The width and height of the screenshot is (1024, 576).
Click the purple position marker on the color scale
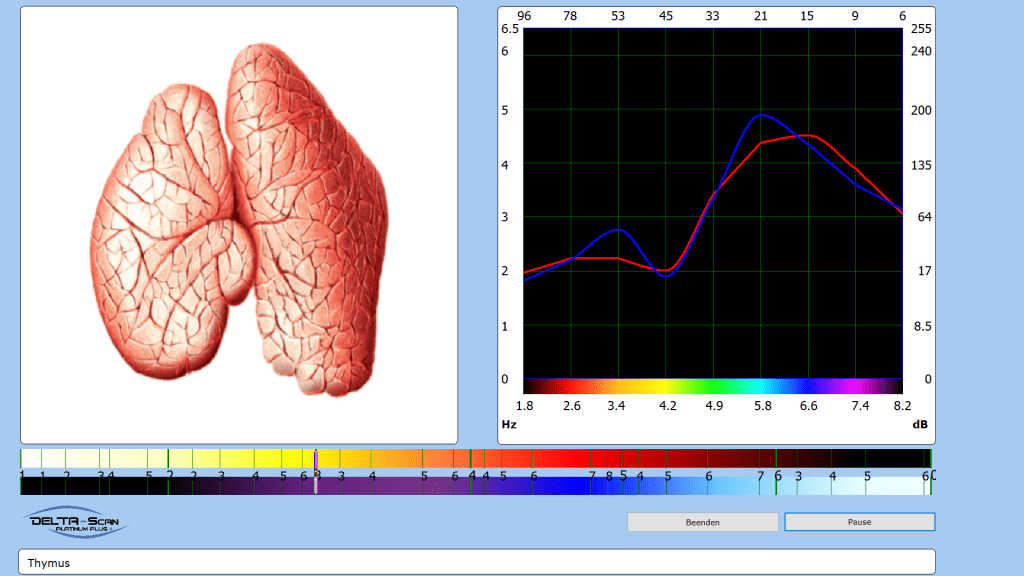click(316, 458)
